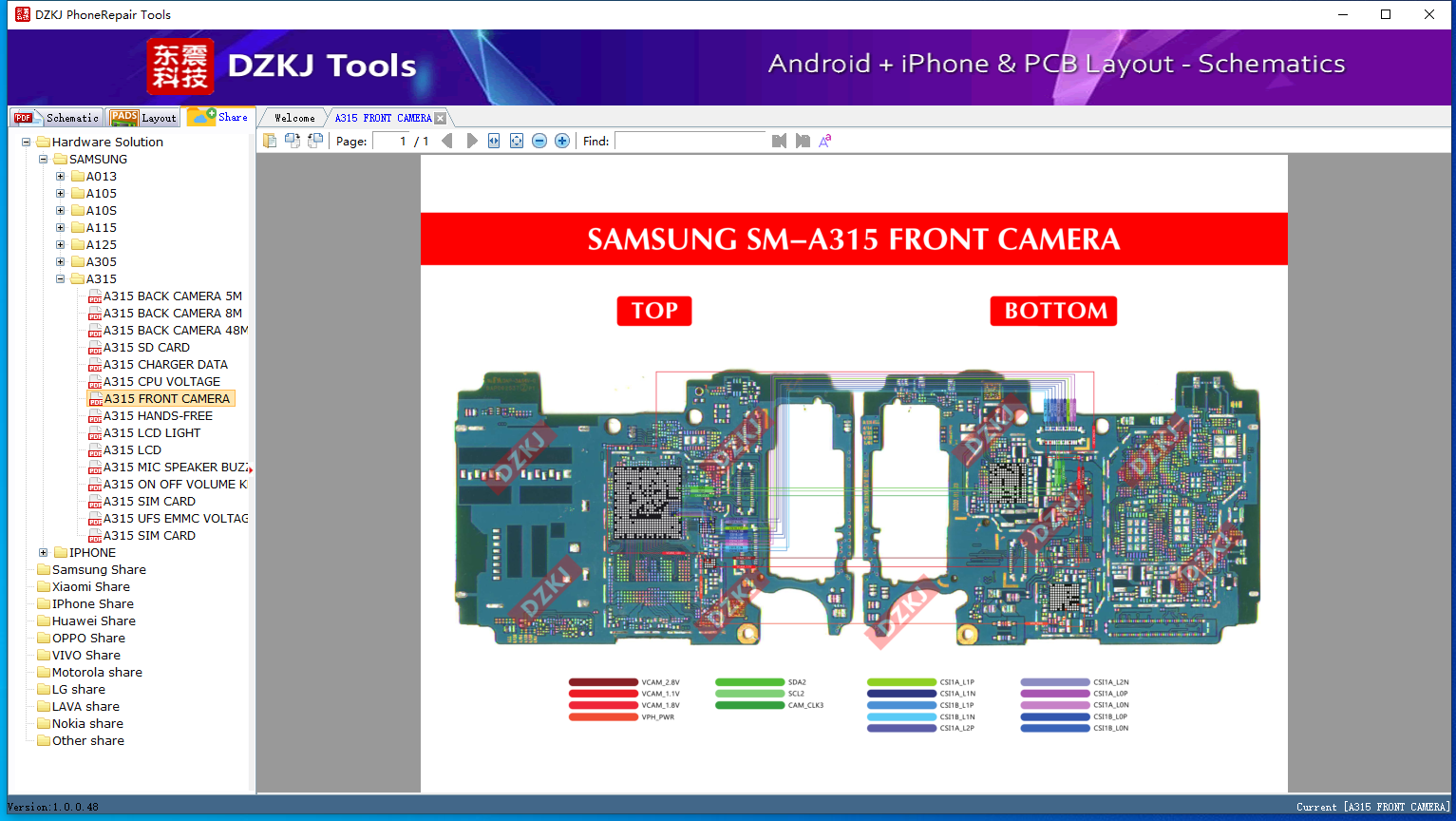Collapse the Hardware Solution tree node
The height and width of the screenshot is (821, 1456).
click(27, 143)
